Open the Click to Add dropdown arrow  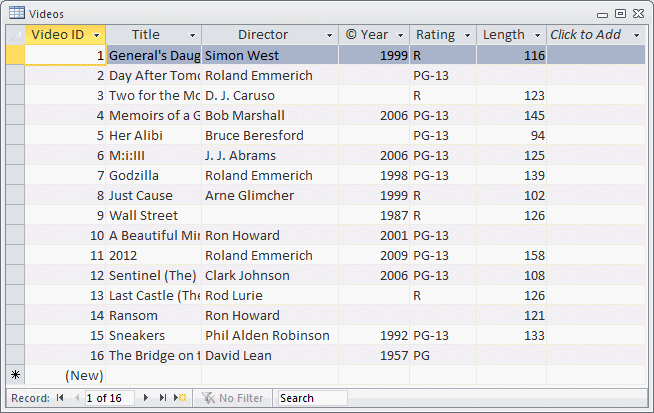636,35
